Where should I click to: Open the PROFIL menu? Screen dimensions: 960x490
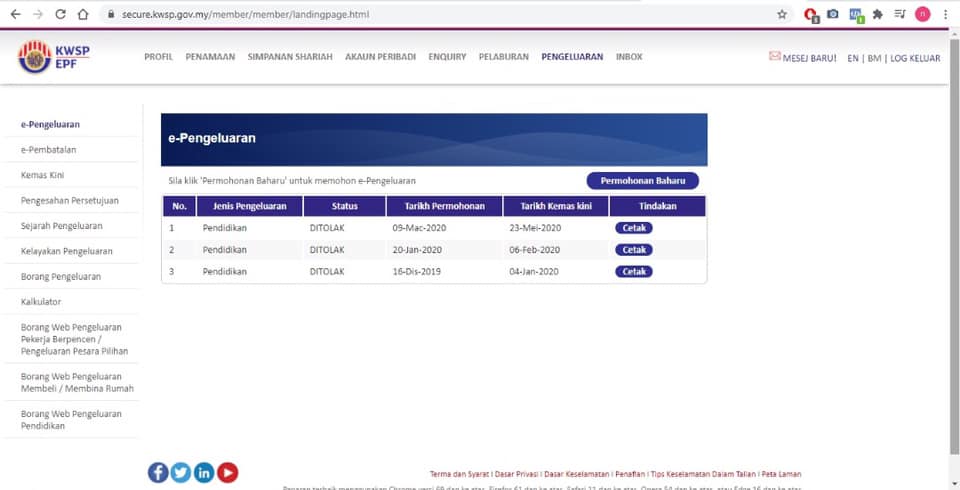159,57
